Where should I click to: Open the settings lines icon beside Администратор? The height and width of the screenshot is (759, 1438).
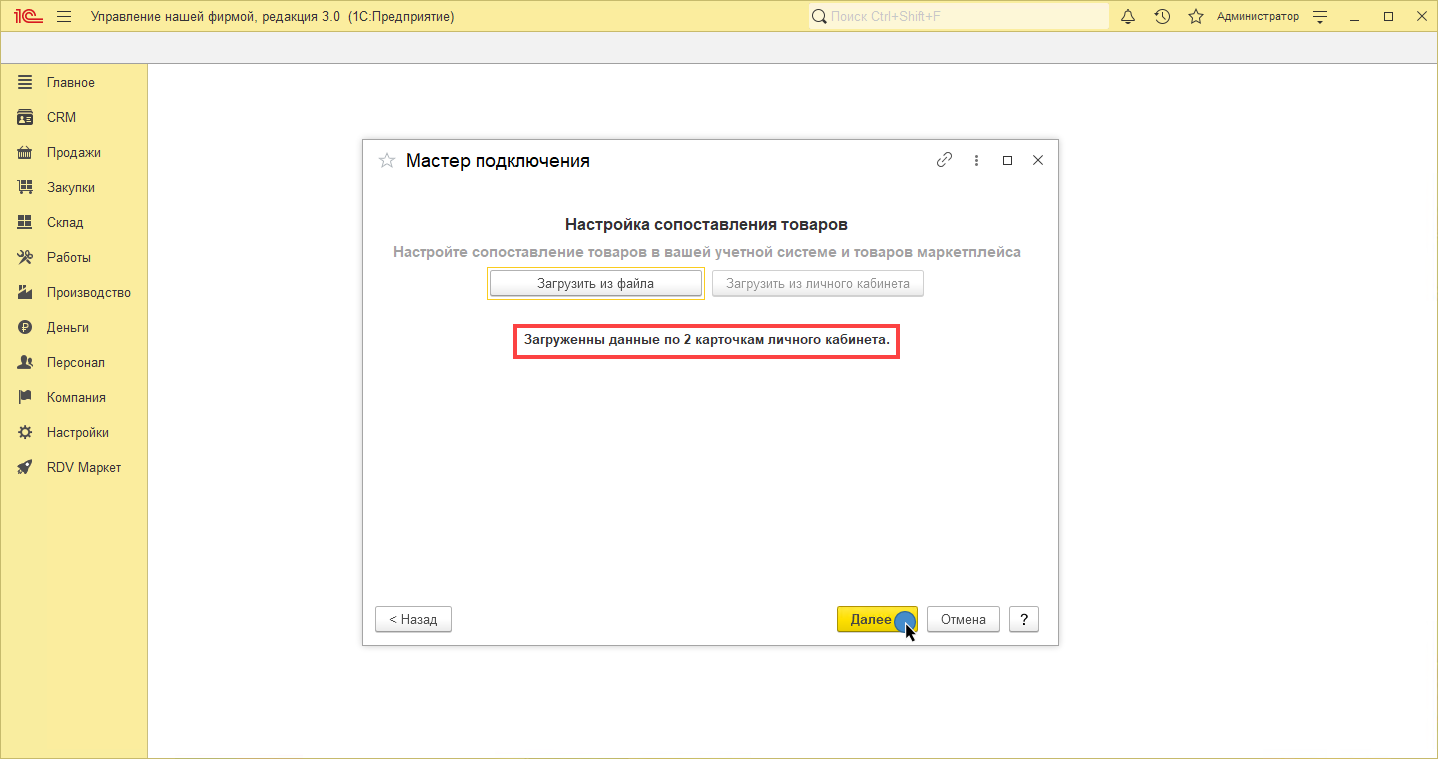point(1320,17)
